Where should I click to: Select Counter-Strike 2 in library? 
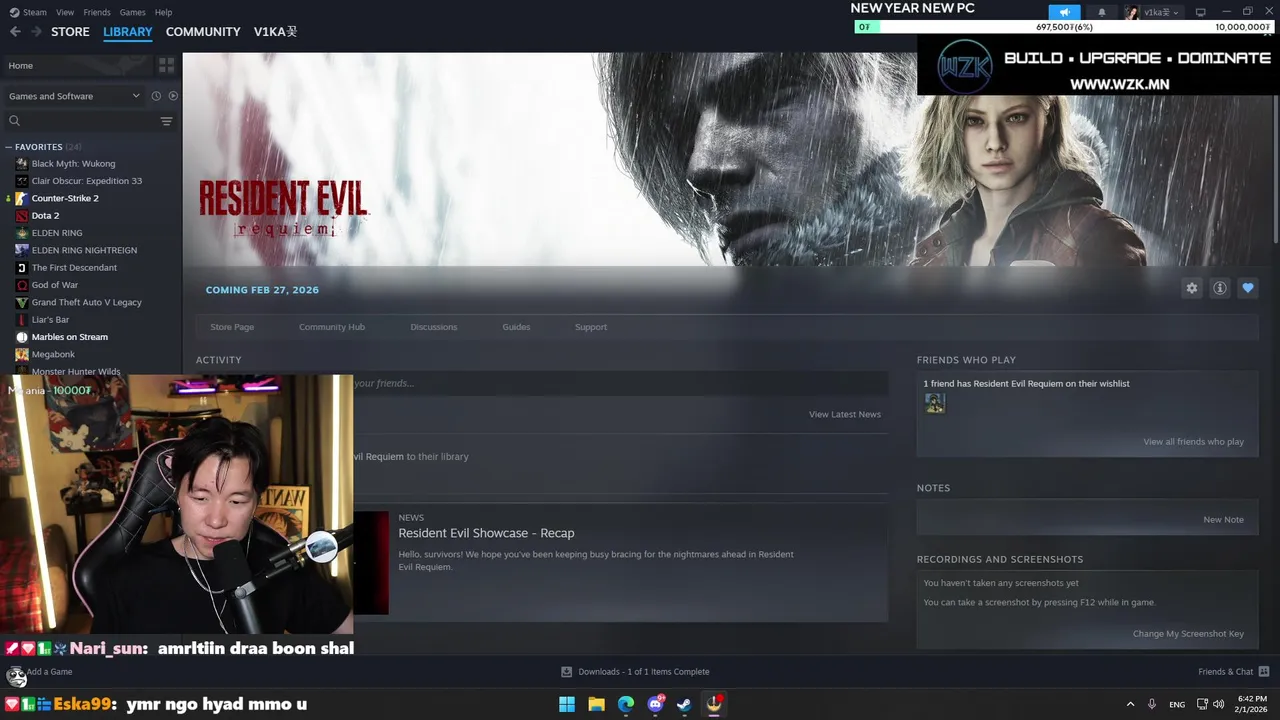coord(65,198)
